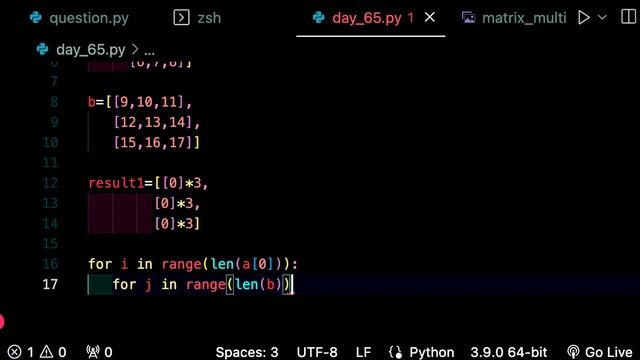The width and height of the screenshot is (640, 360).
Task: Click the zsh terminal icon in tab
Action: point(181,18)
